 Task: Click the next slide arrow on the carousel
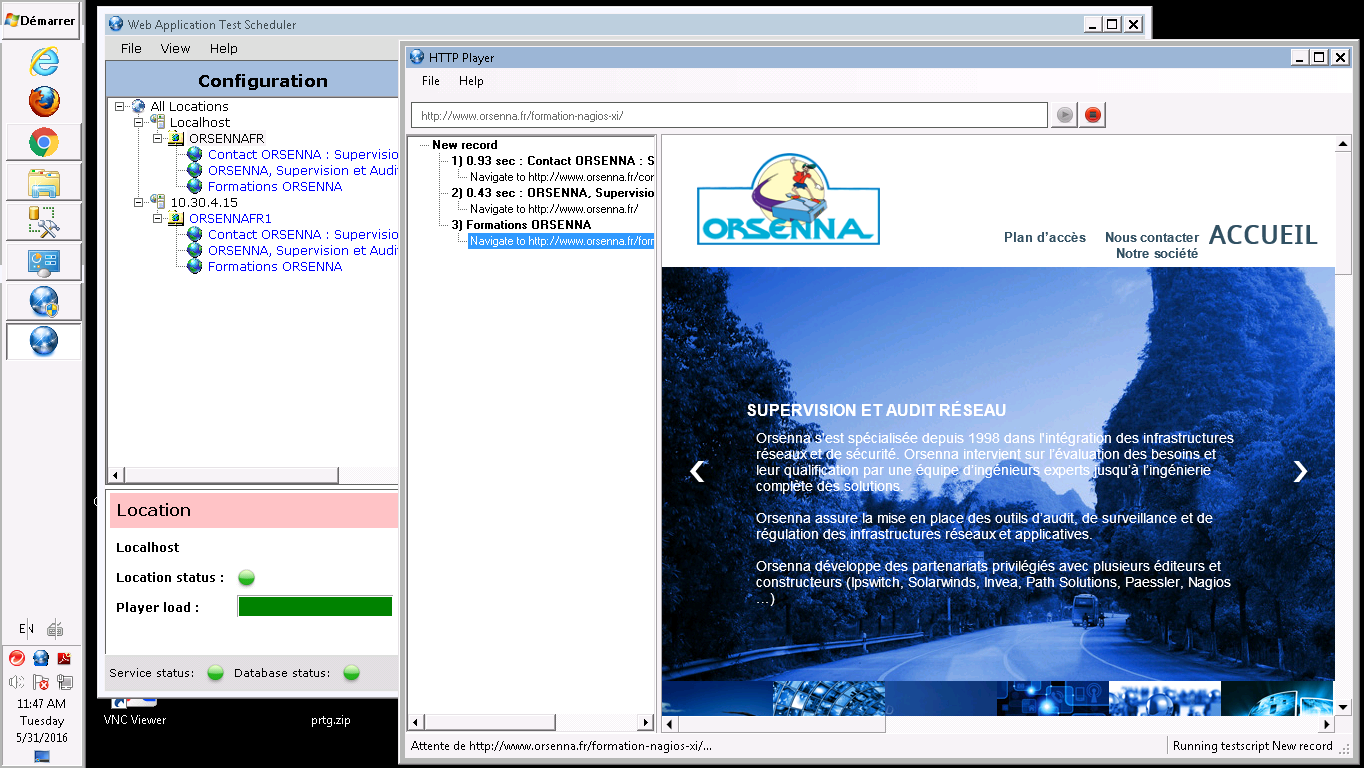(x=1300, y=471)
